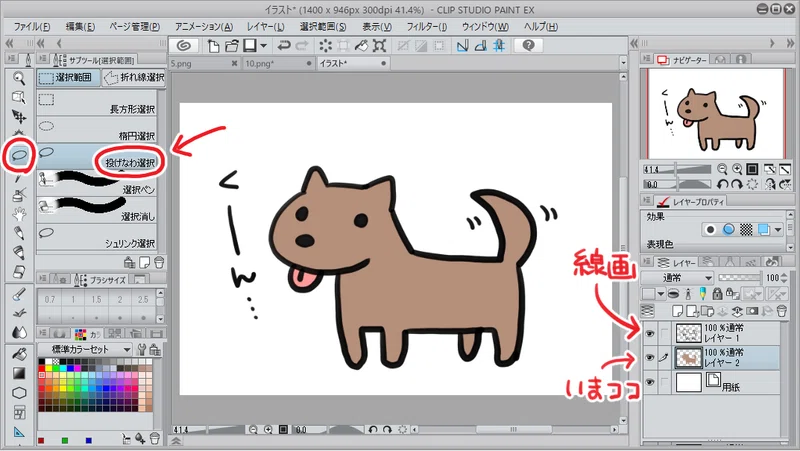Screen dimensions: 800x451
Task: Select the Ruler tool
Action: click(19, 432)
